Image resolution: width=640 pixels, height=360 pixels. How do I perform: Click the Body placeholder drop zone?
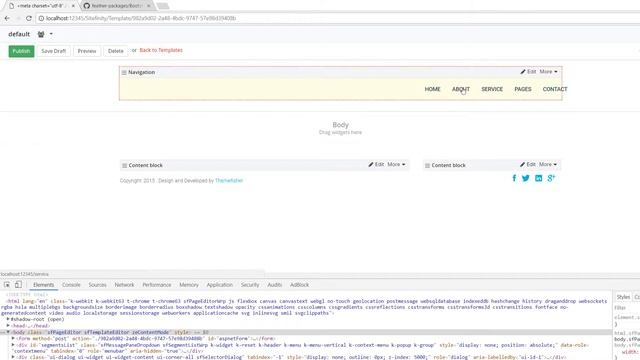[340, 128]
